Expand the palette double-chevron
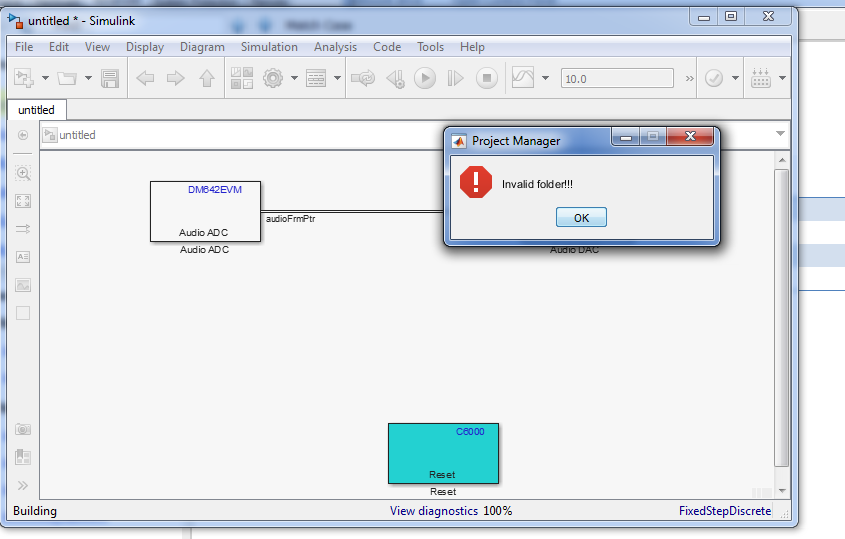The width and height of the screenshot is (845, 539). [x=23, y=486]
